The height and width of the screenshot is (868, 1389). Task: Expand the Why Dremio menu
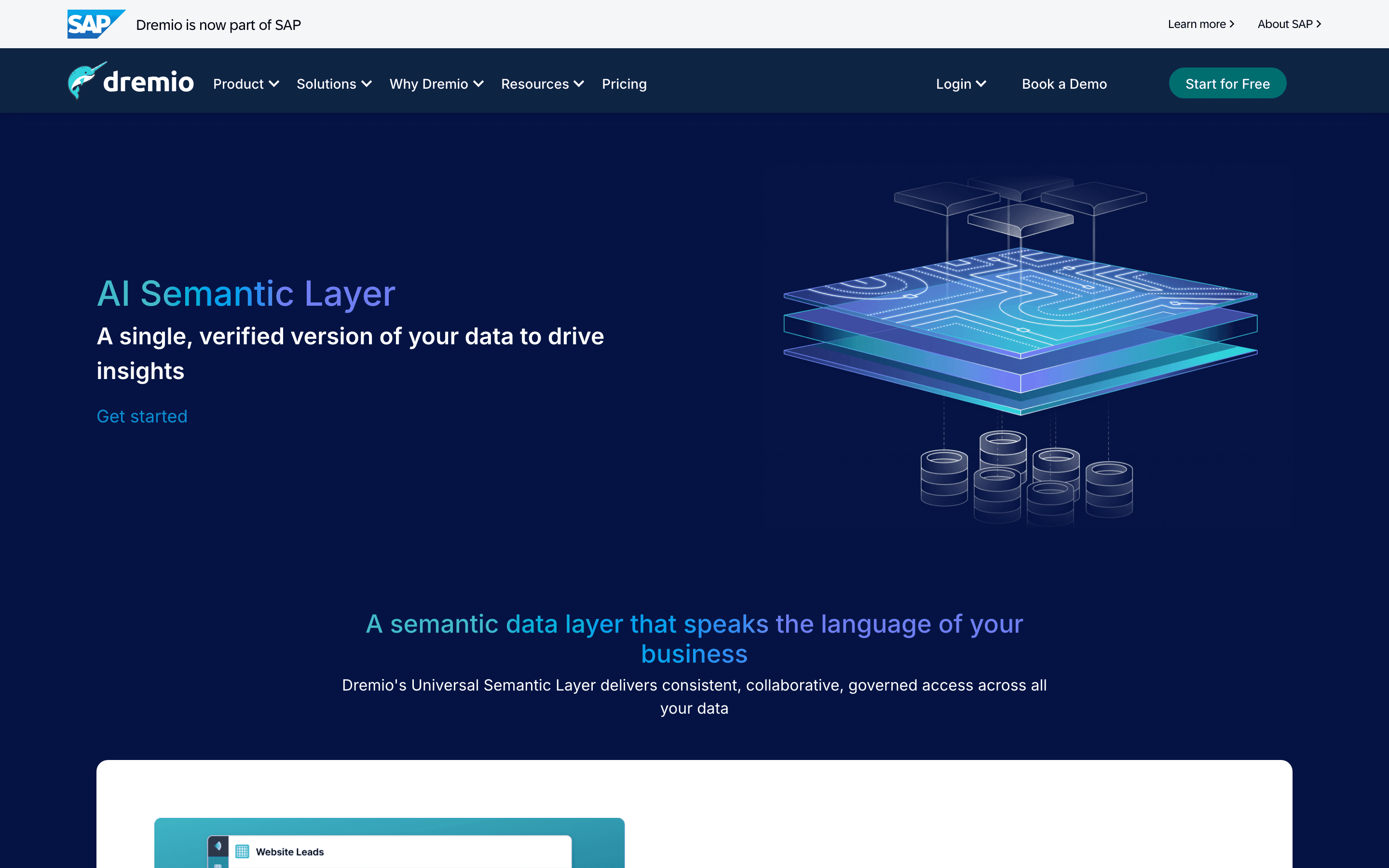point(436,84)
